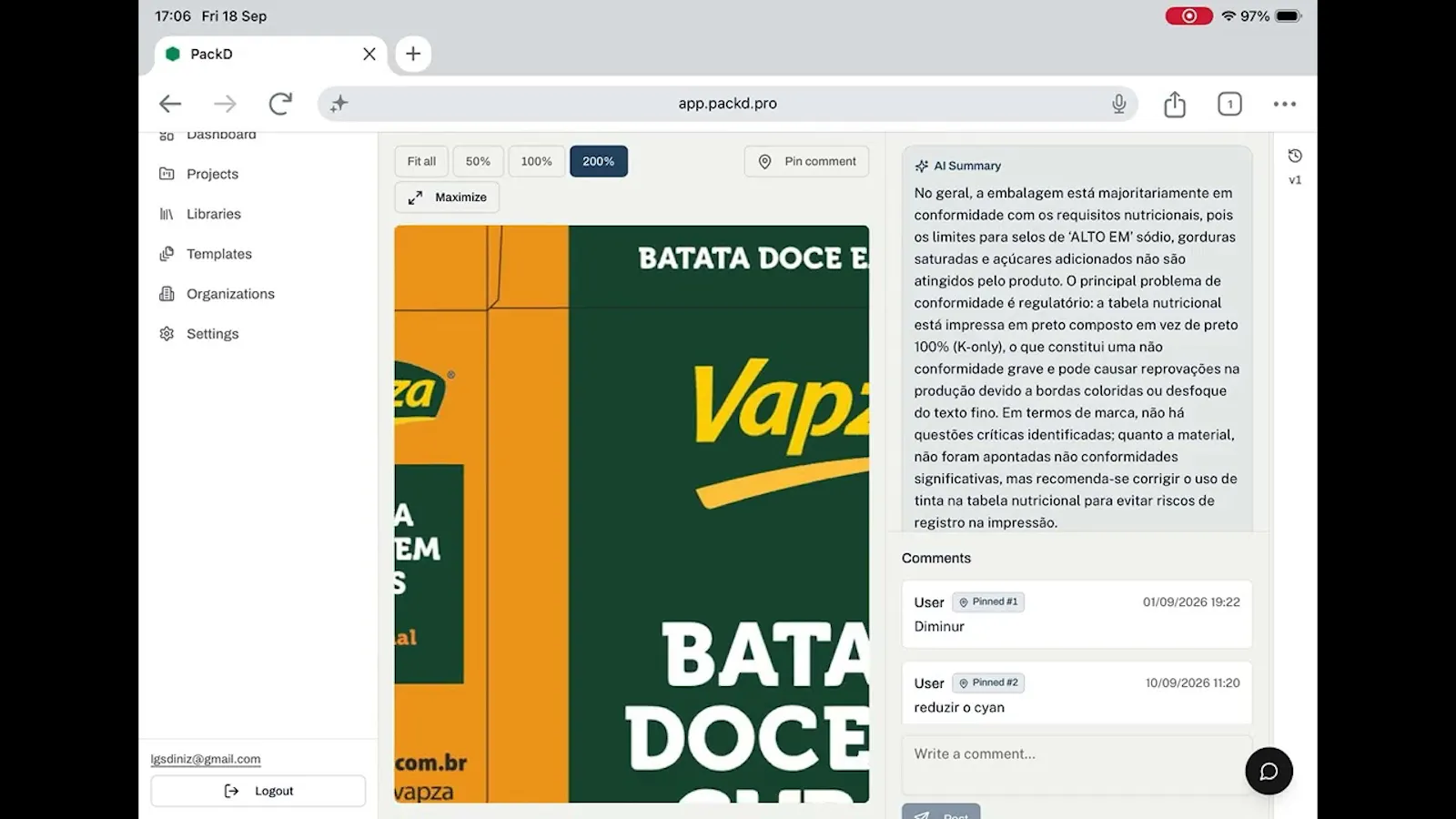The image size is (1456, 819).
Task: Click the v1 version label
Action: (x=1295, y=180)
